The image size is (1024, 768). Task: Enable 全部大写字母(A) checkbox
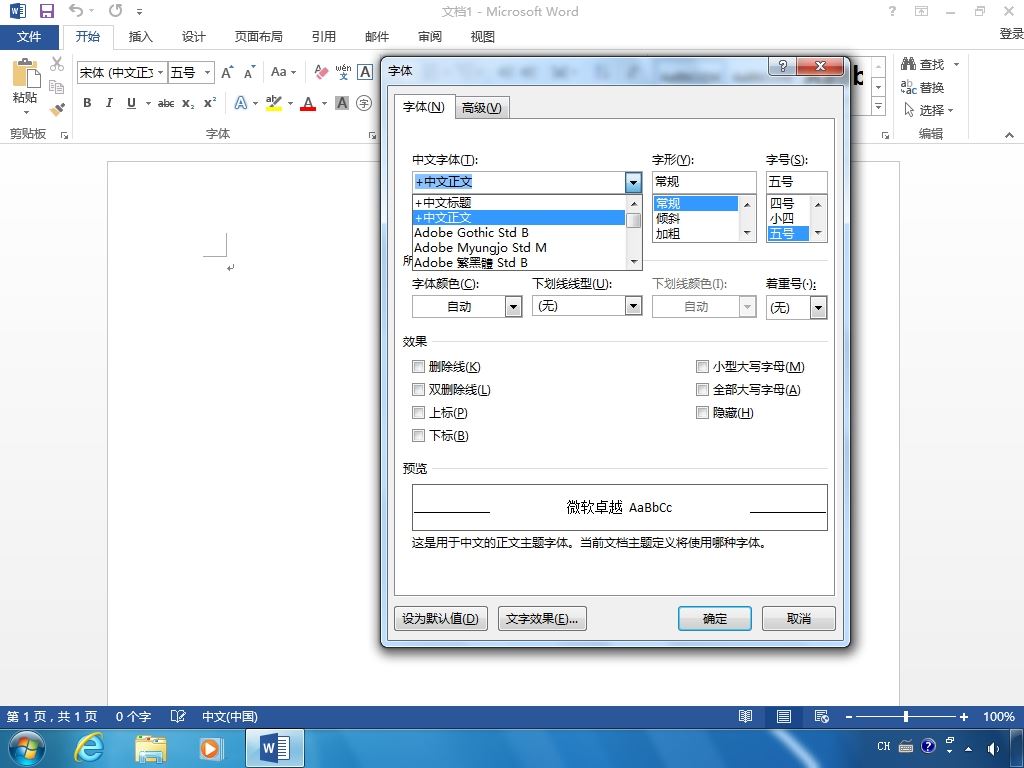point(702,389)
